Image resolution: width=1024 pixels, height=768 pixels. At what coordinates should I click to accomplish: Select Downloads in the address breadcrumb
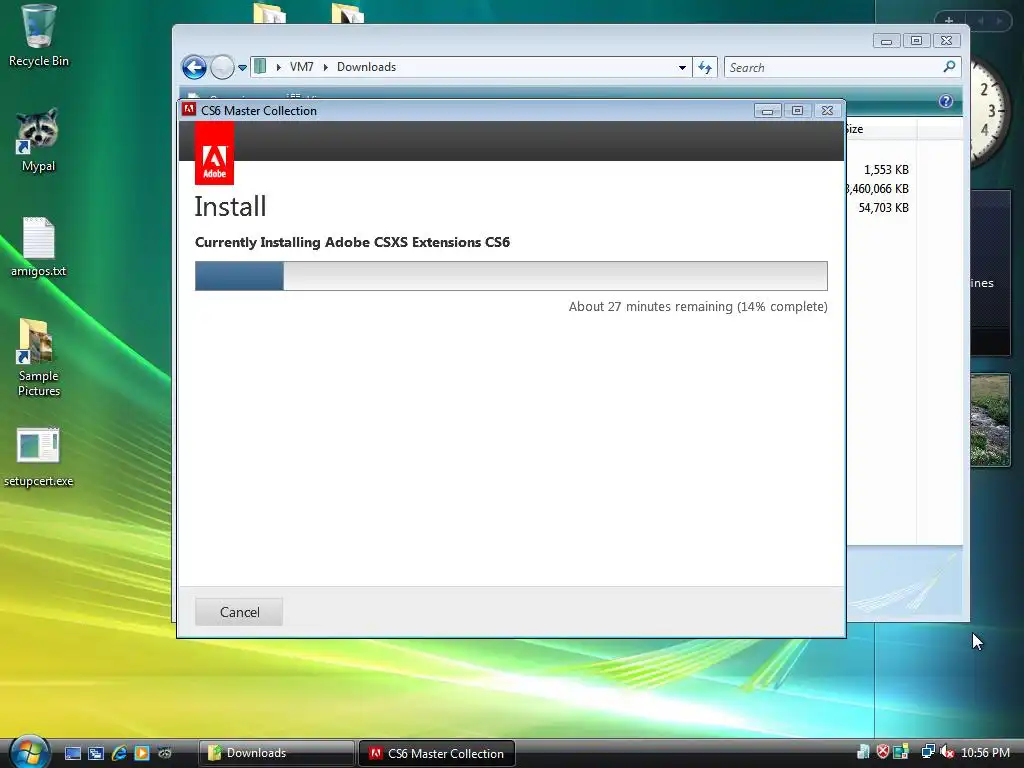click(x=366, y=67)
